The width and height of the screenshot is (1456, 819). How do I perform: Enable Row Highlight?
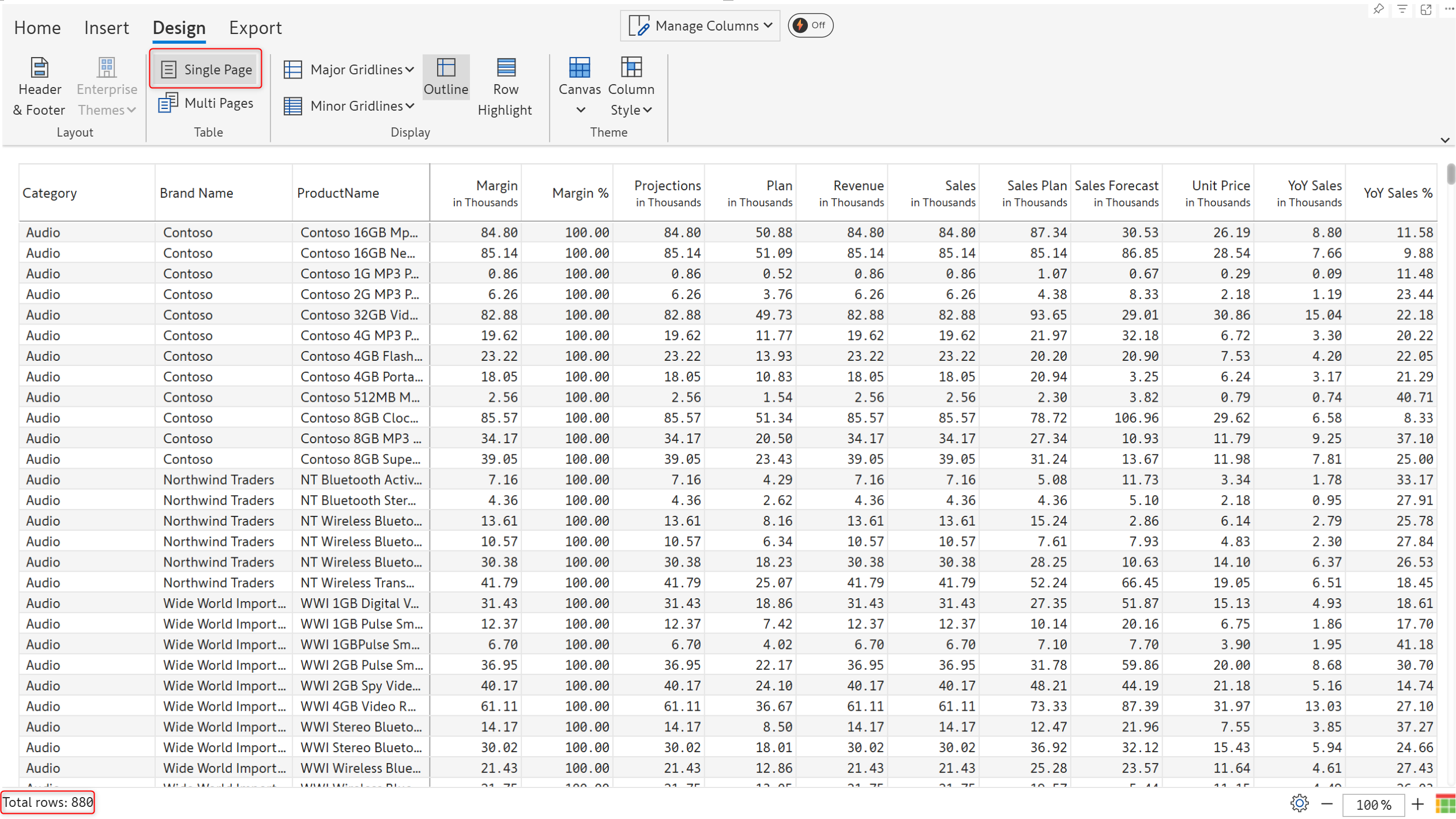pos(505,86)
